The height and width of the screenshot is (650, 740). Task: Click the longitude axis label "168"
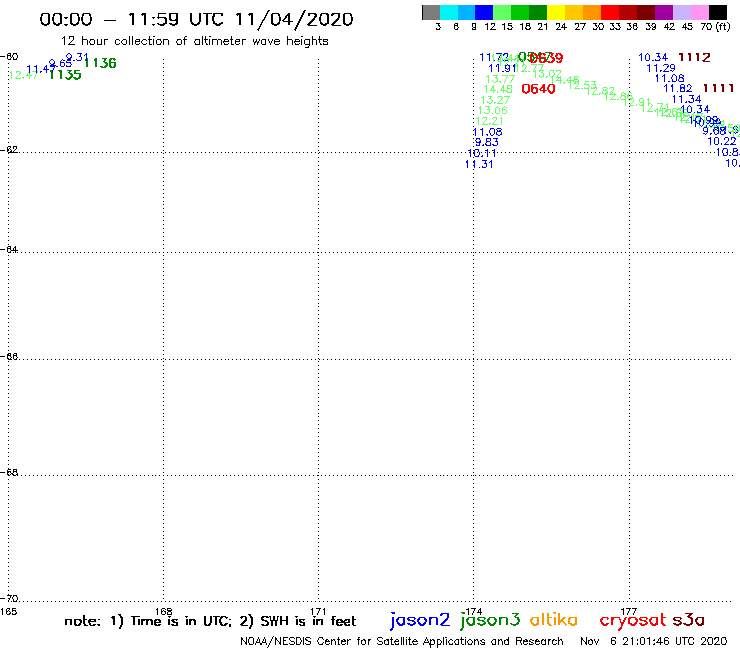164,612
